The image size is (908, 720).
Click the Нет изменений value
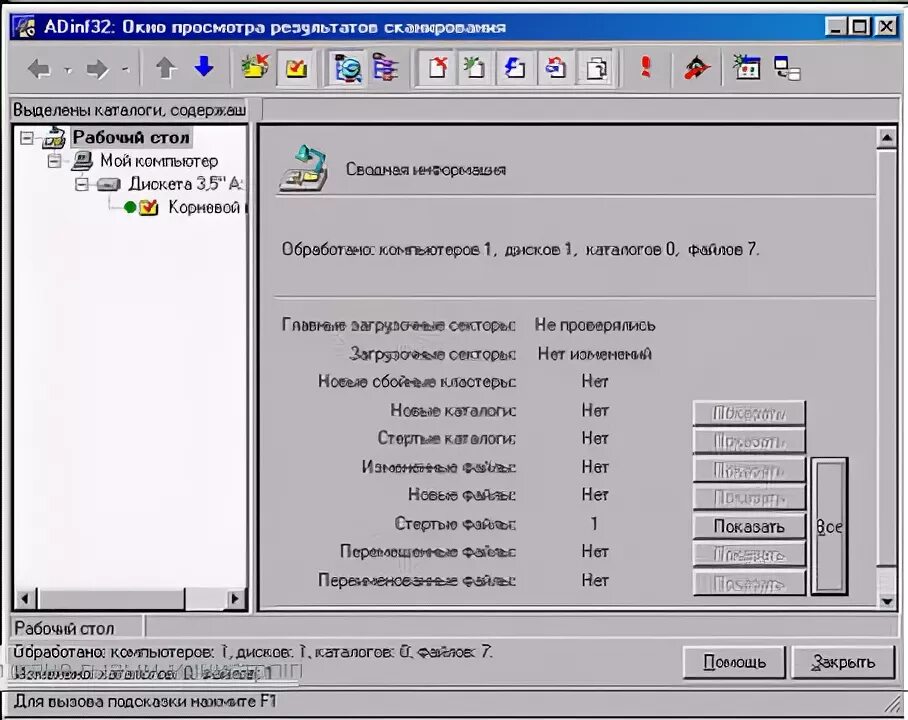click(x=595, y=353)
